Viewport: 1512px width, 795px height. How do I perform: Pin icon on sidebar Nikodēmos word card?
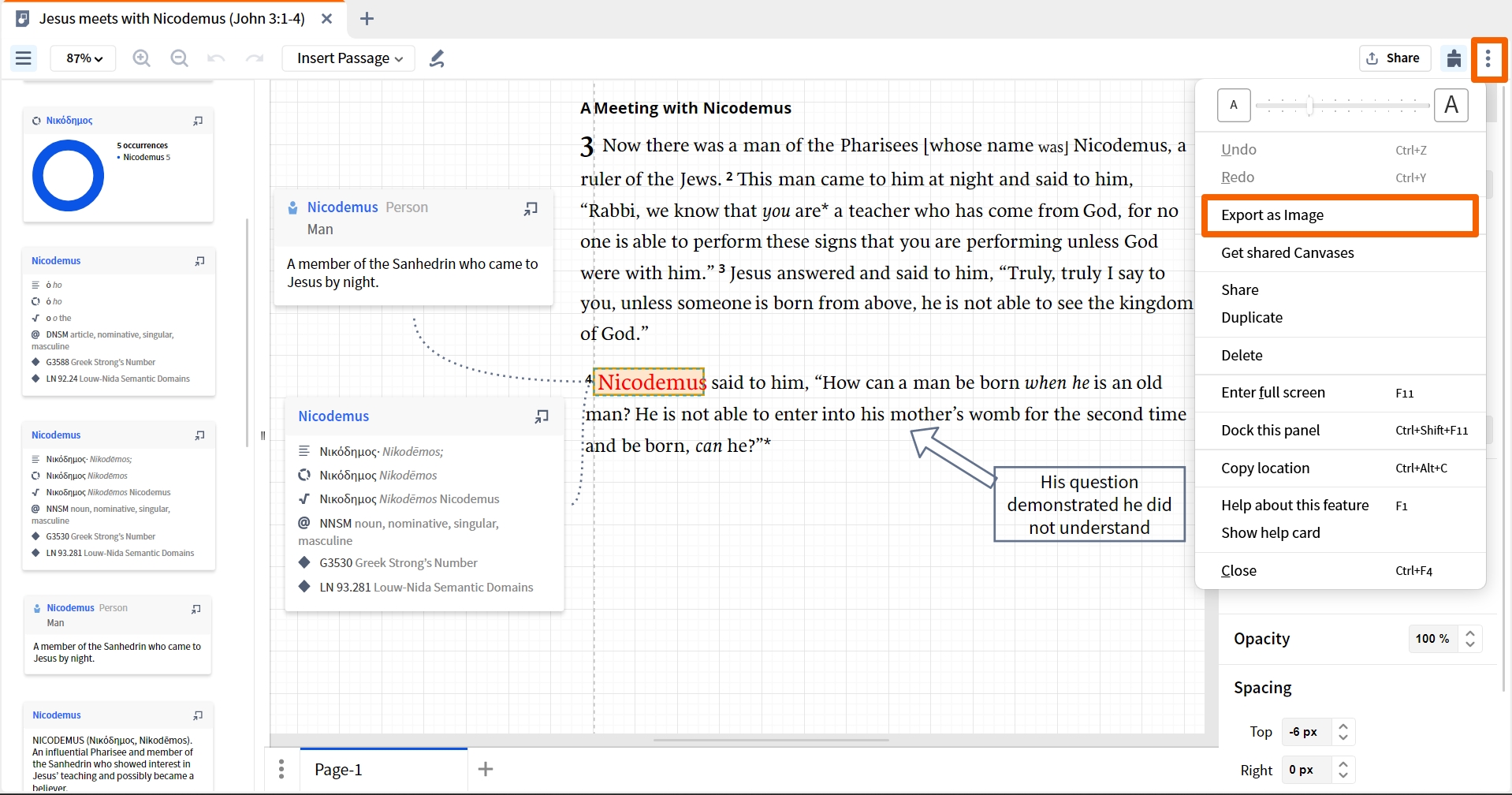pyautogui.click(x=199, y=435)
